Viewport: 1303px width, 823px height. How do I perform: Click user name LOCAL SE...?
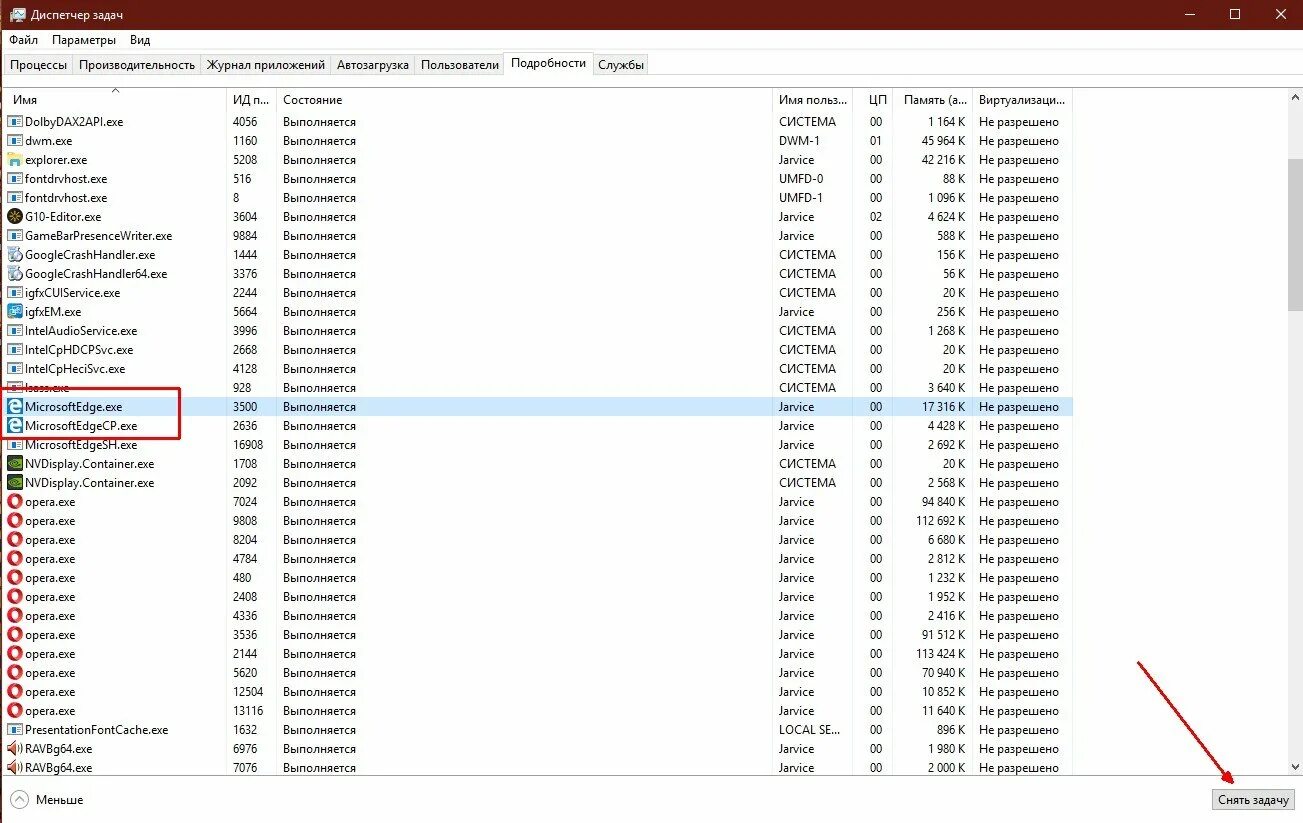tap(810, 730)
